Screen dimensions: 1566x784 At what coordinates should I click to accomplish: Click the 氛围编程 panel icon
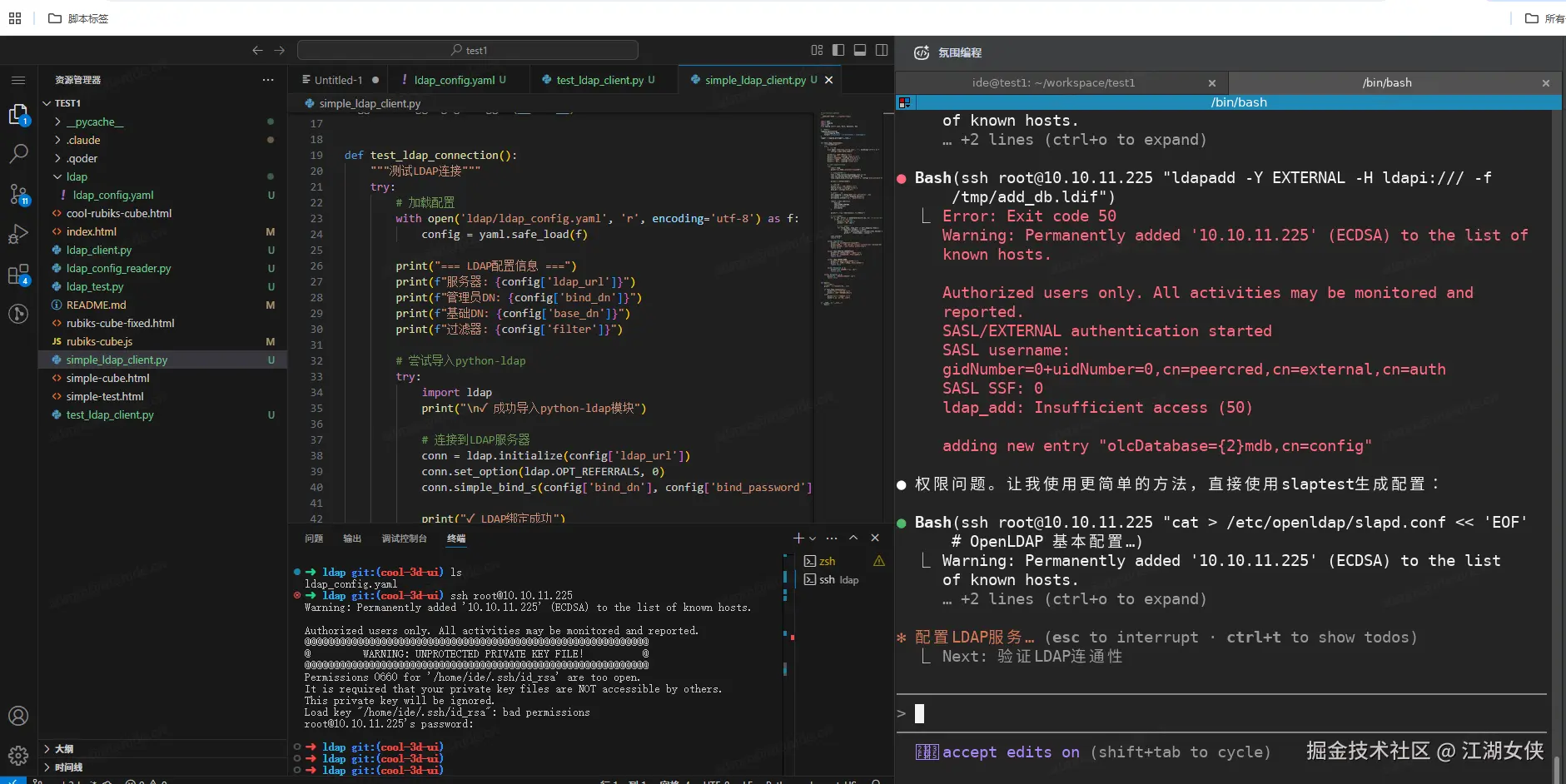pyautogui.click(x=922, y=52)
